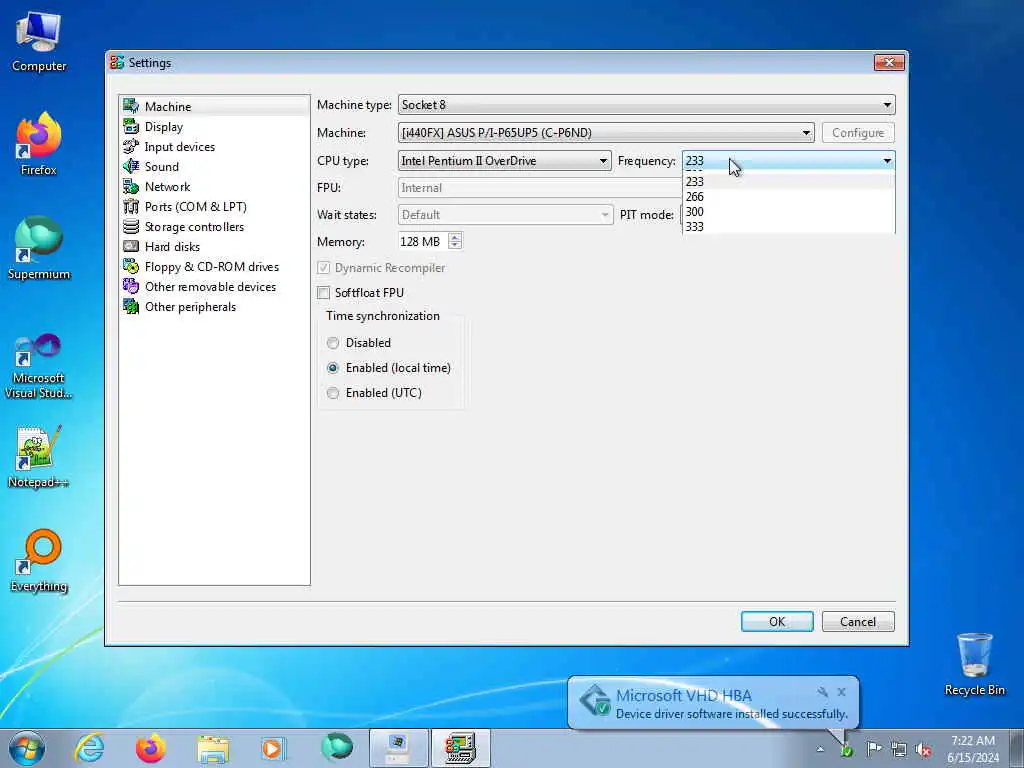Open Everything search desktop shortcut

click(39, 560)
